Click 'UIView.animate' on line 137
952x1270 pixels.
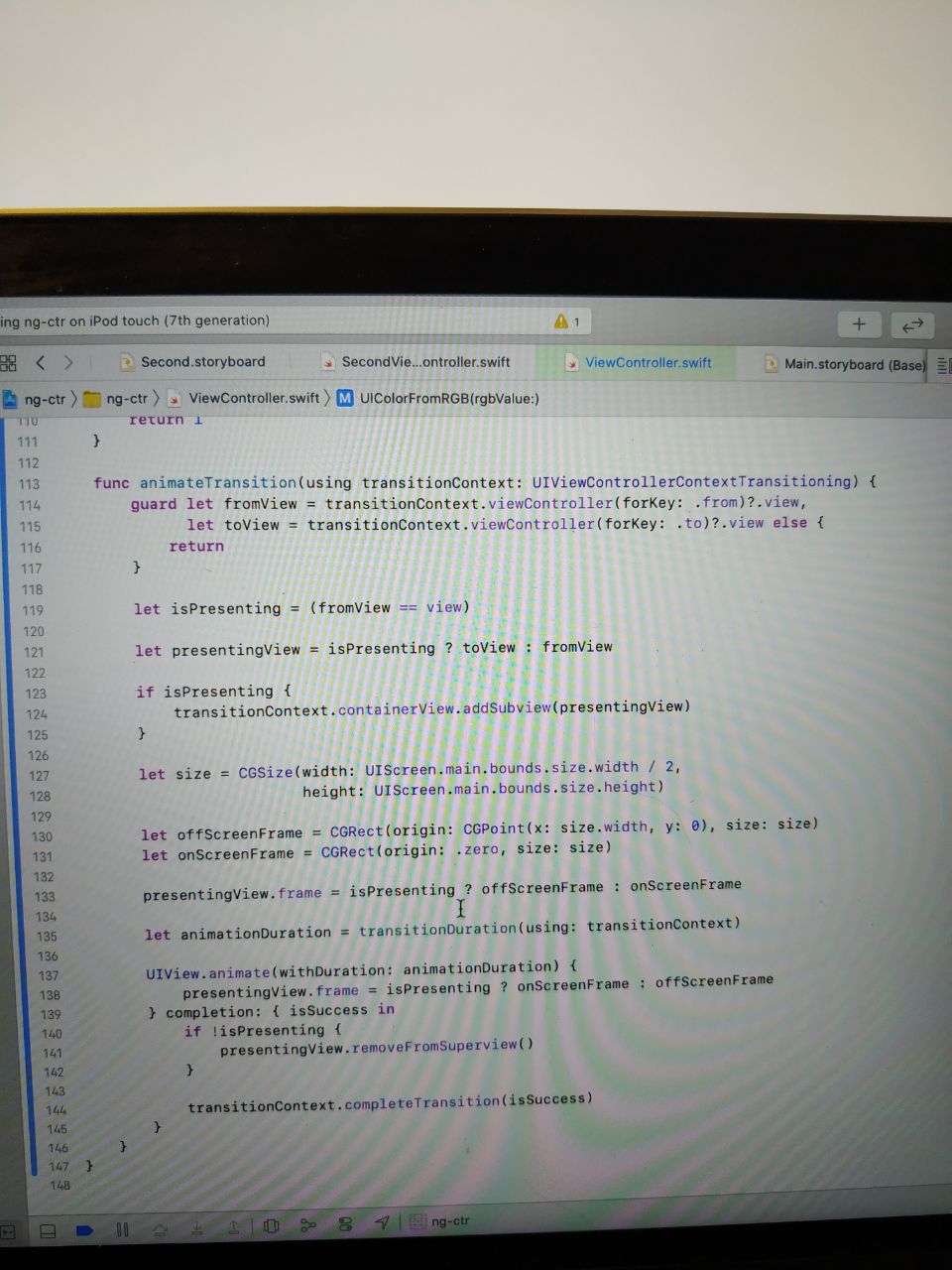click(208, 973)
